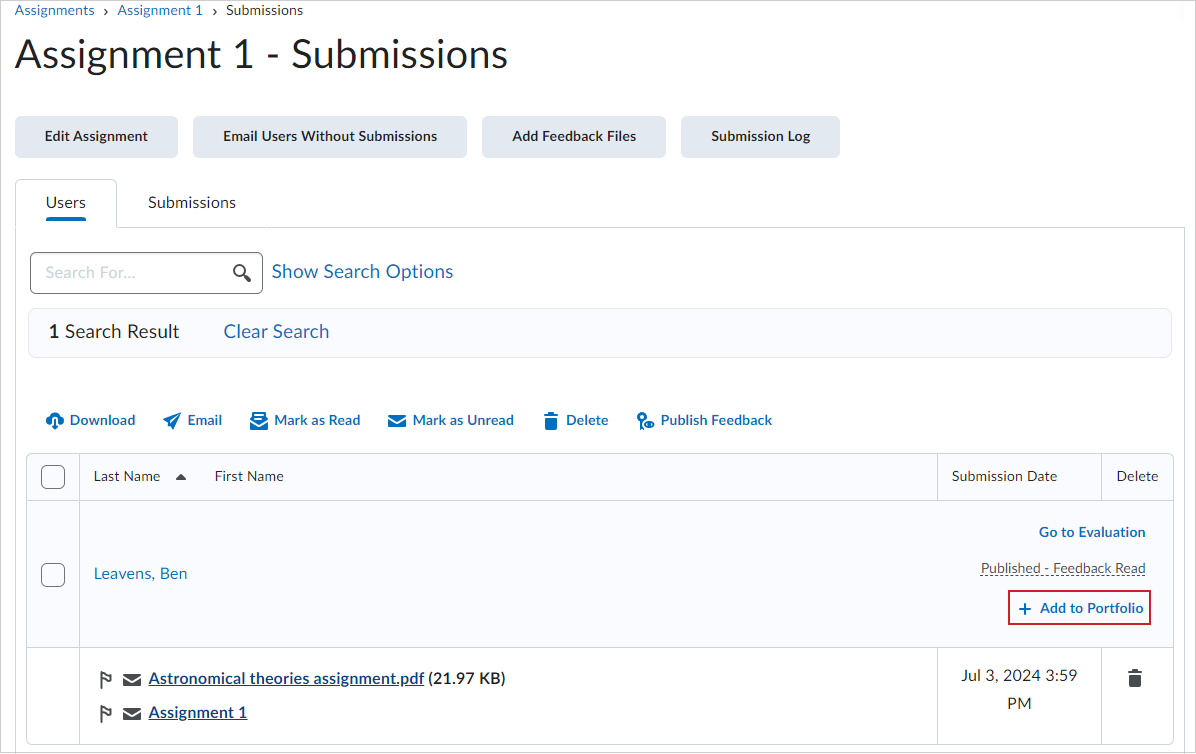Check the checkbox next to Leavens, Ben

pos(53,573)
